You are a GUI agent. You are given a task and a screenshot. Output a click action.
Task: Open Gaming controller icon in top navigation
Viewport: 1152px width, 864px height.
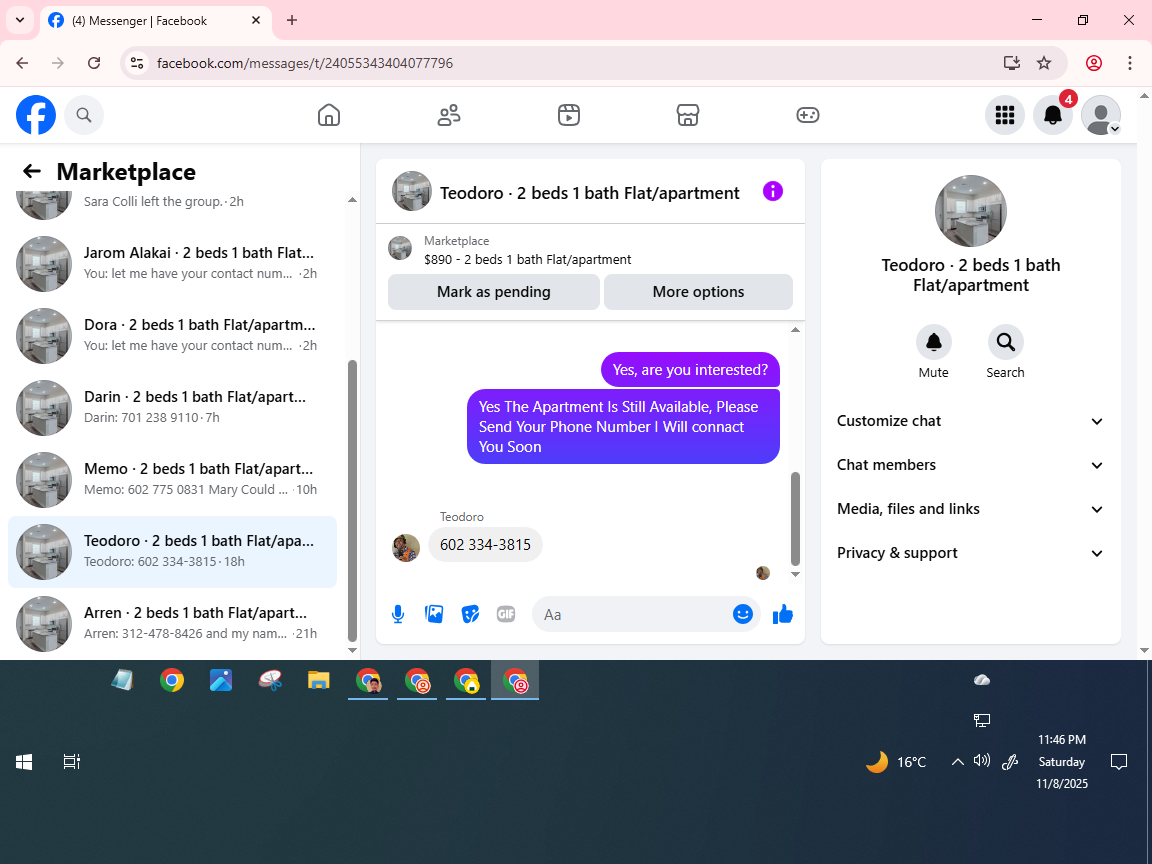click(807, 115)
